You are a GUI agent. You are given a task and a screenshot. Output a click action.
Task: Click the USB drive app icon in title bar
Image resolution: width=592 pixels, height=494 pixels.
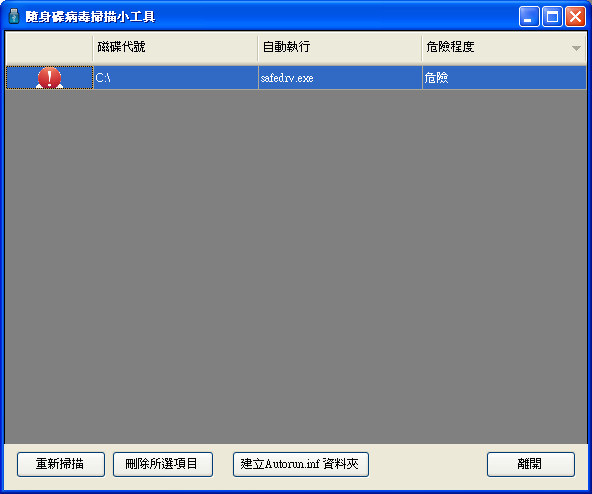click(14, 16)
